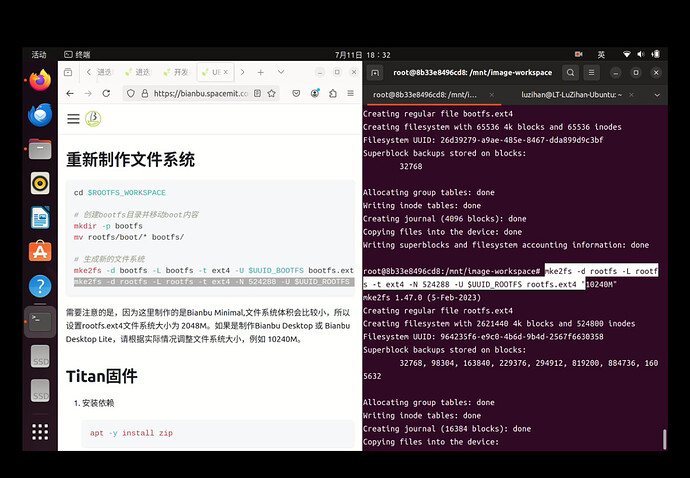Open terminal search
The height and width of the screenshot is (478, 690).
click(570, 73)
